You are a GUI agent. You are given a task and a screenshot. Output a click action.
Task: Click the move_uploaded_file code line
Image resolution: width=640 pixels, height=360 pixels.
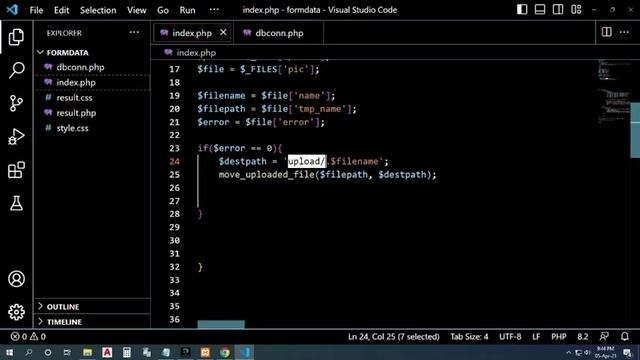tap(327, 175)
